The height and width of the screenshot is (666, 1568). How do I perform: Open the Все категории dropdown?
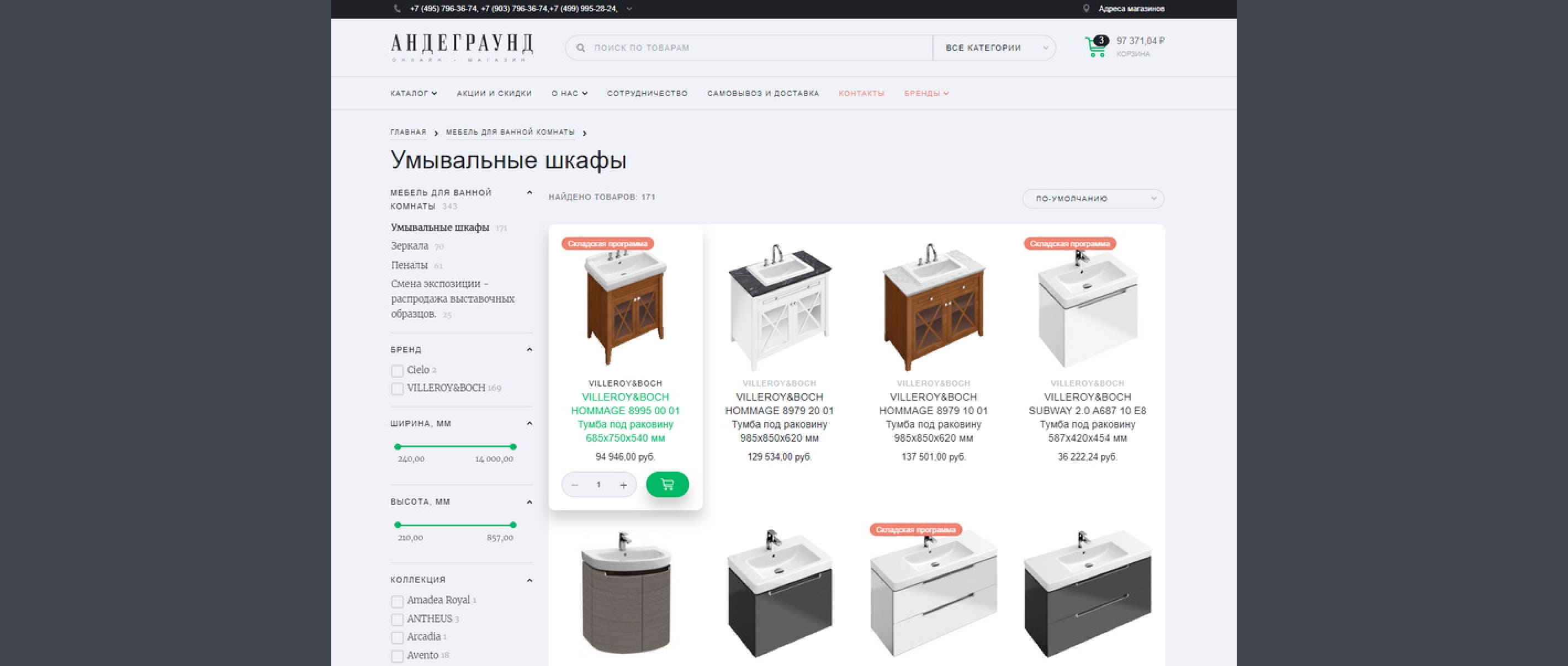994,47
